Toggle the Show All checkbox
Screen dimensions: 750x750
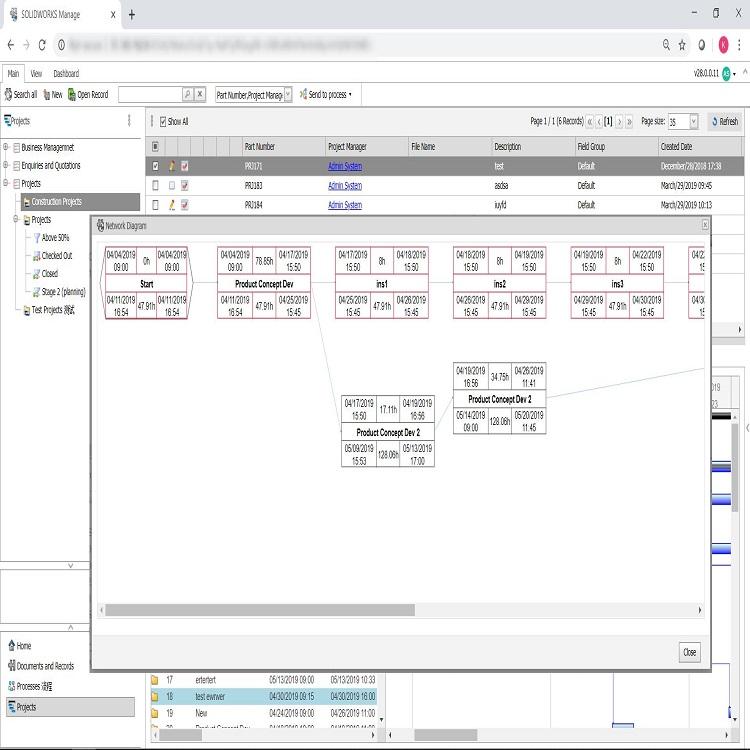pos(163,121)
